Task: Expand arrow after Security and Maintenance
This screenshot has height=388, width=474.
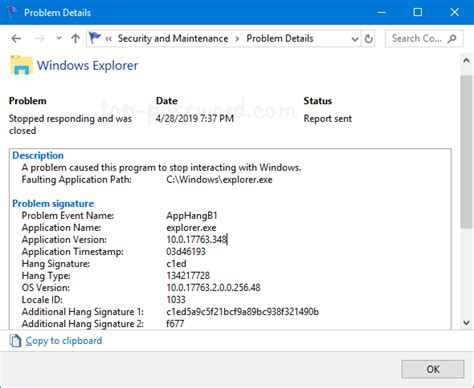Action: pos(237,39)
